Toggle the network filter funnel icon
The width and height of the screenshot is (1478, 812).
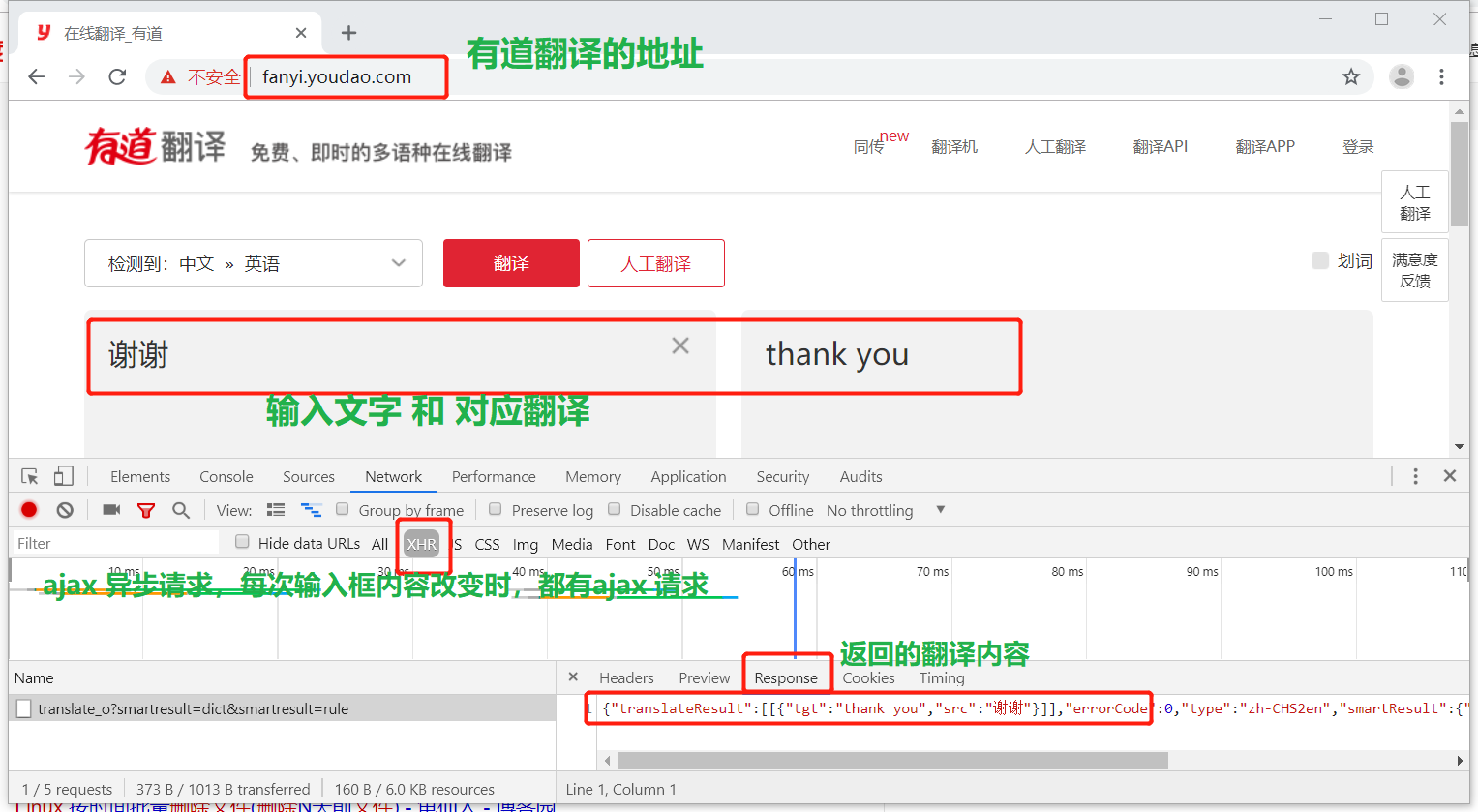[x=146, y=510]
